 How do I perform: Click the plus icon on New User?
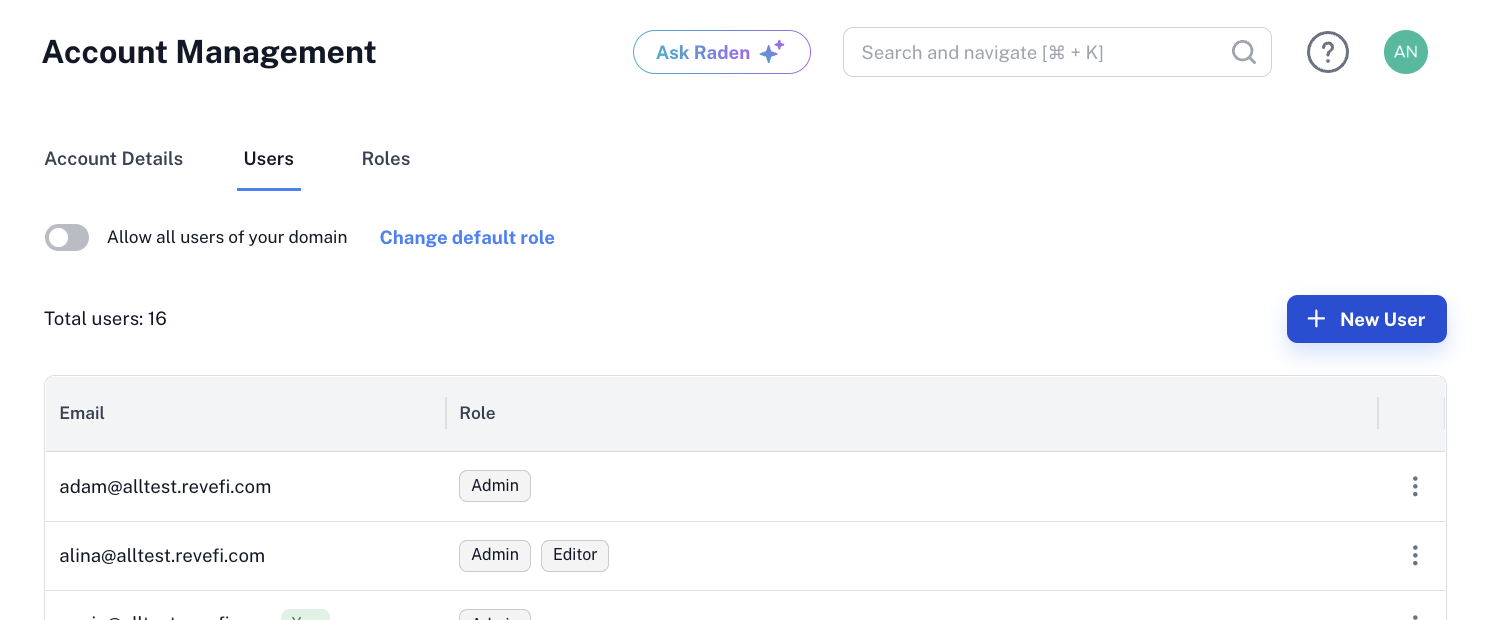point(1316,319)
